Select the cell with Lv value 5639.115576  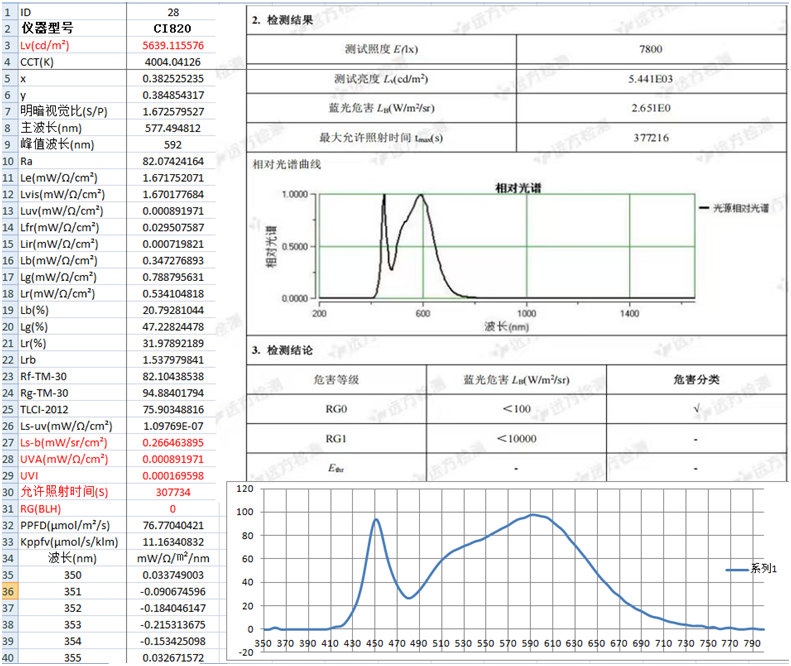[x=173, y=45]
